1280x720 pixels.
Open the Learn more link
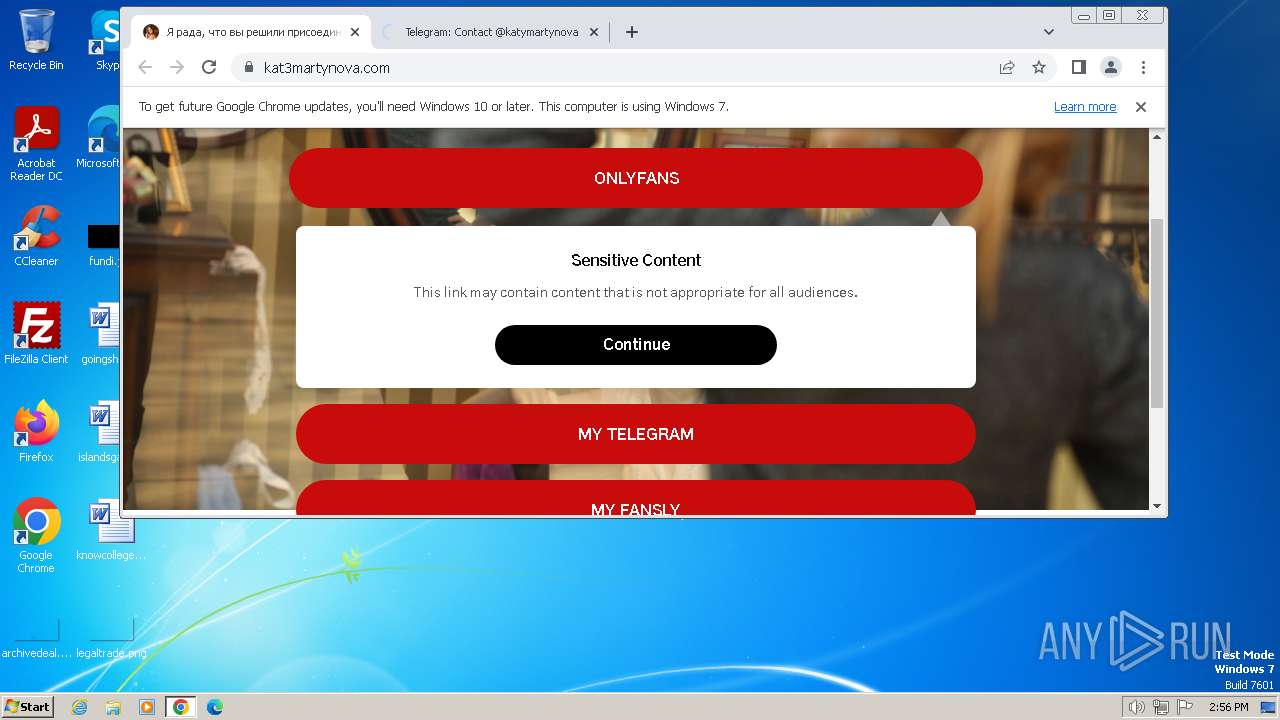pyautogui.click(x=1085, y=107)
